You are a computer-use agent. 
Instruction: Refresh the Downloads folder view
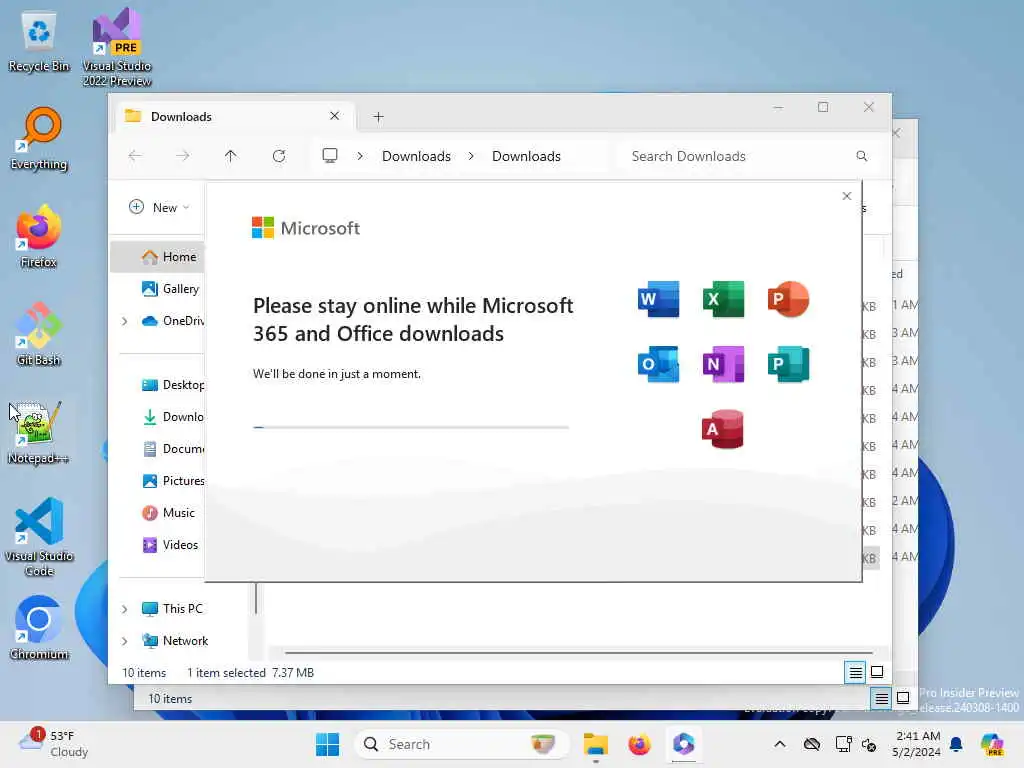point(279,156)
